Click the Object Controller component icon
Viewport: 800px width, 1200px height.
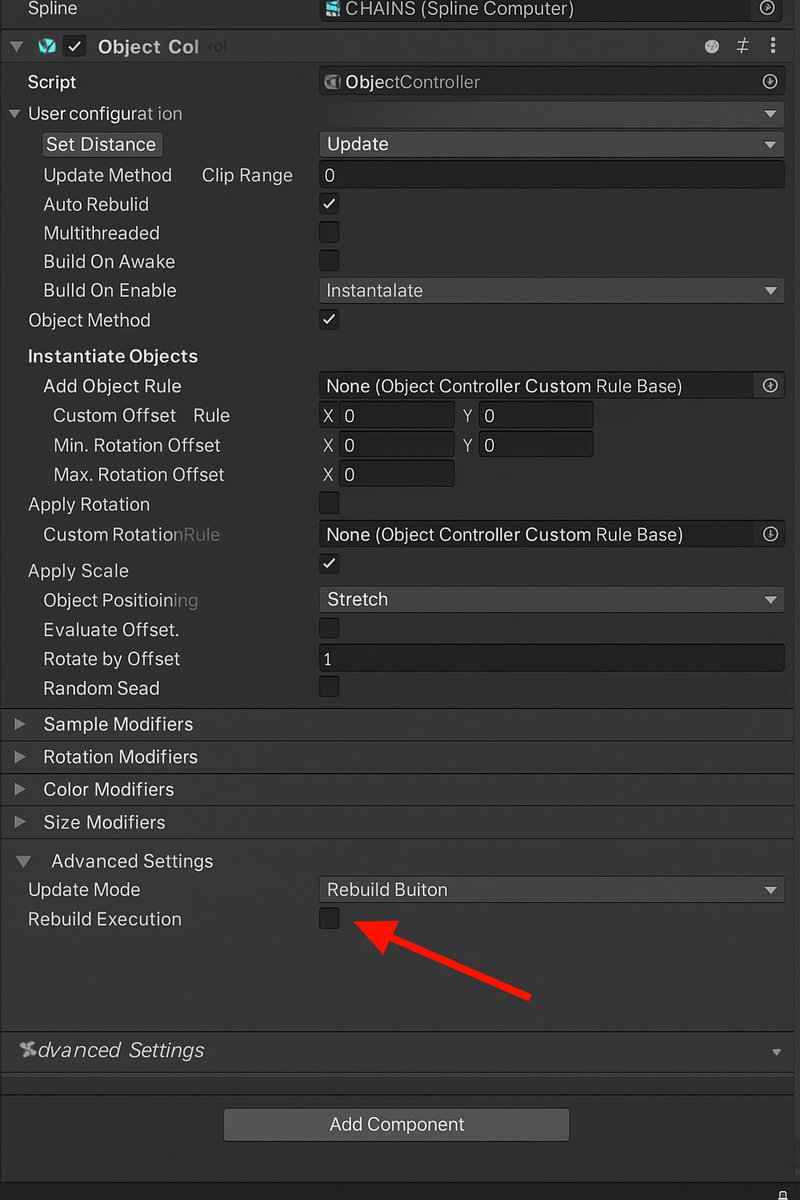tap(46, 46)
